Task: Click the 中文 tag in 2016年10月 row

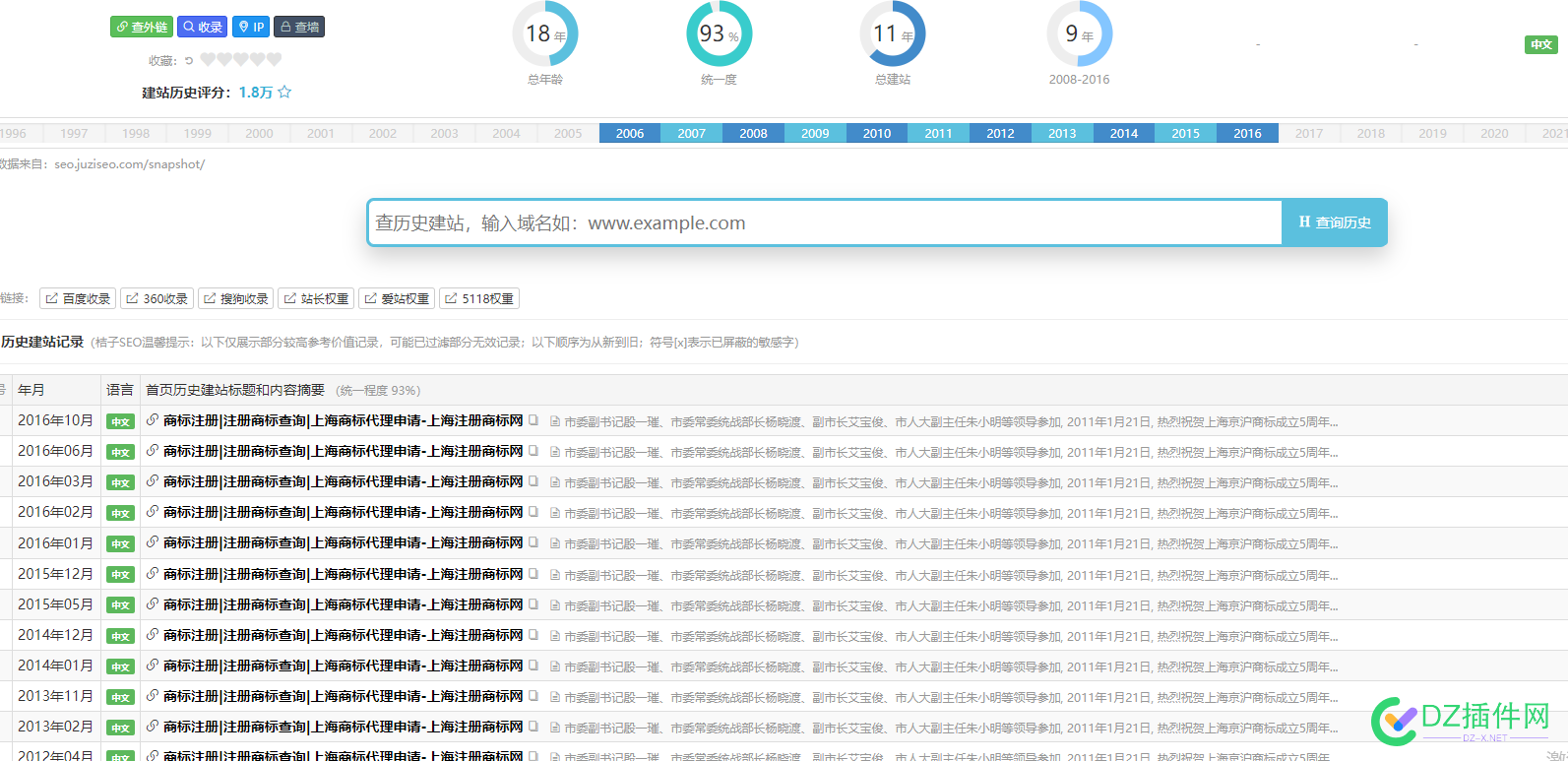Action: [x=121, y=421]
